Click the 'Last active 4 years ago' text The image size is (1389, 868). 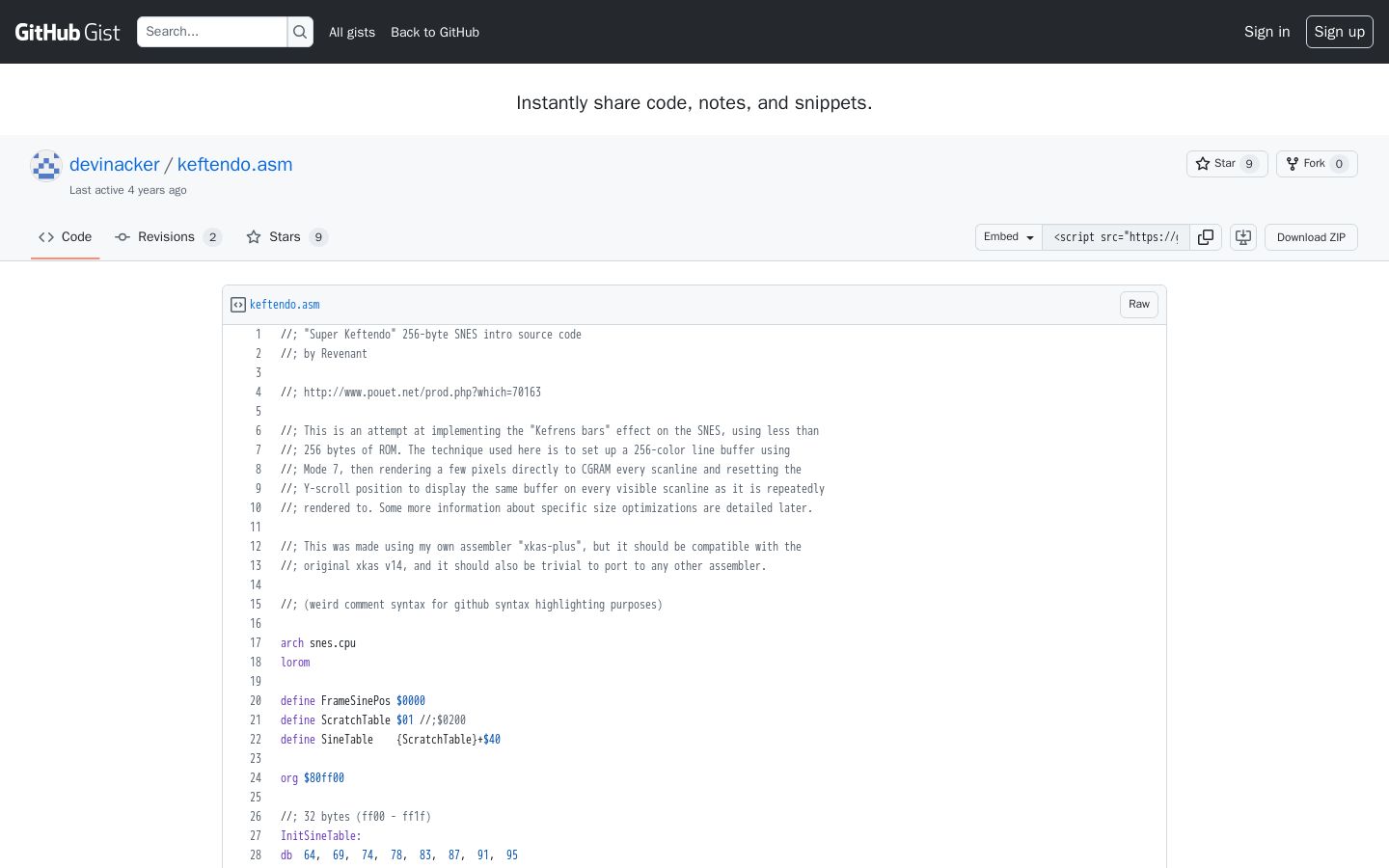128,190
